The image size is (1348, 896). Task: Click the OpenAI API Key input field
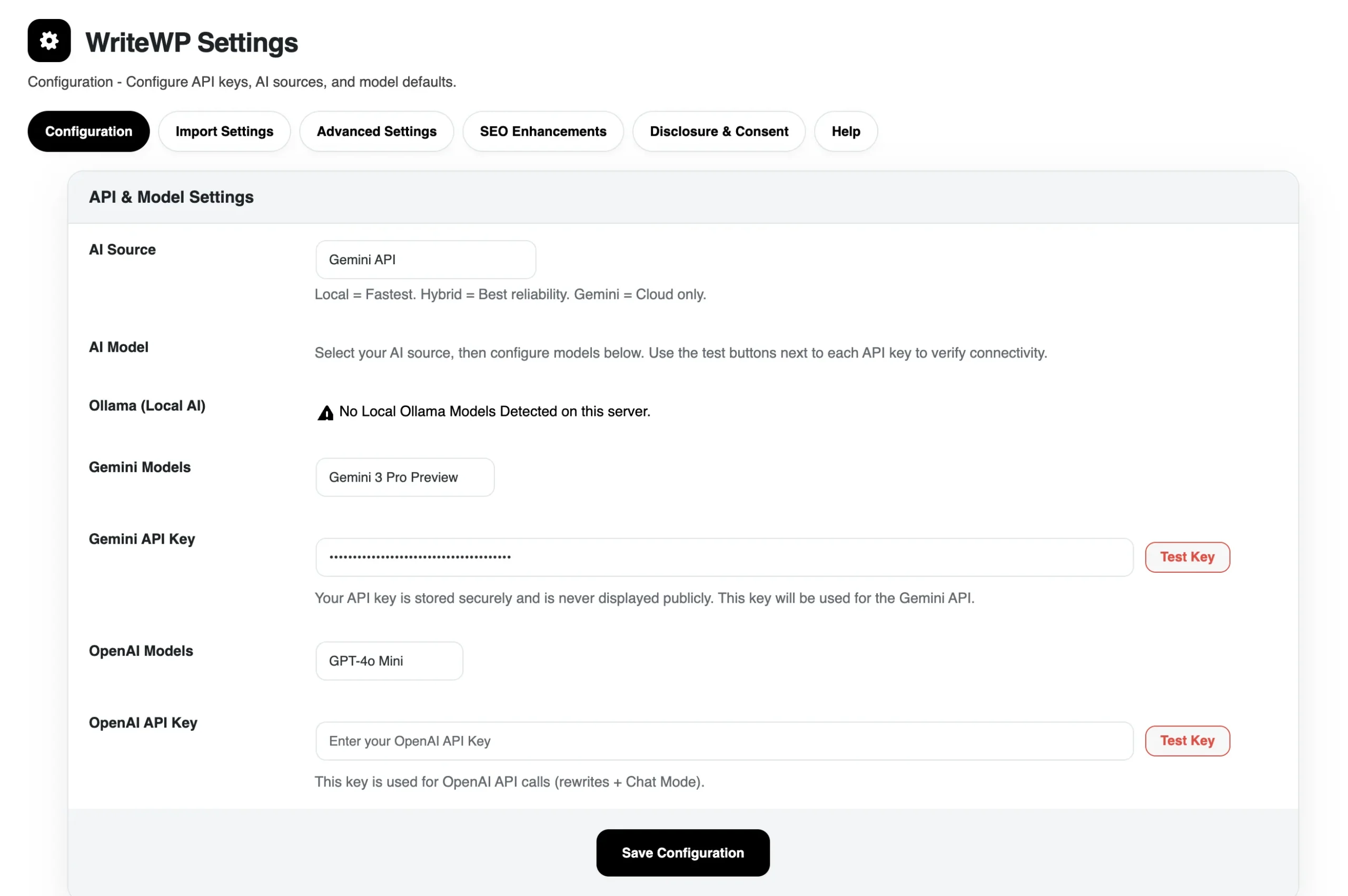pos(723,741)
